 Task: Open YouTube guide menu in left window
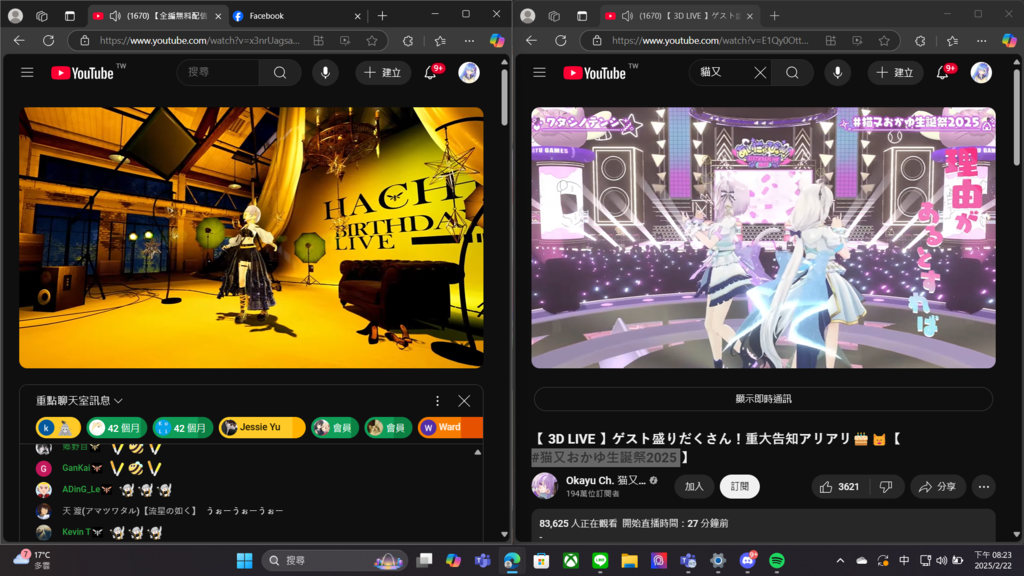(x=27, y=72)
